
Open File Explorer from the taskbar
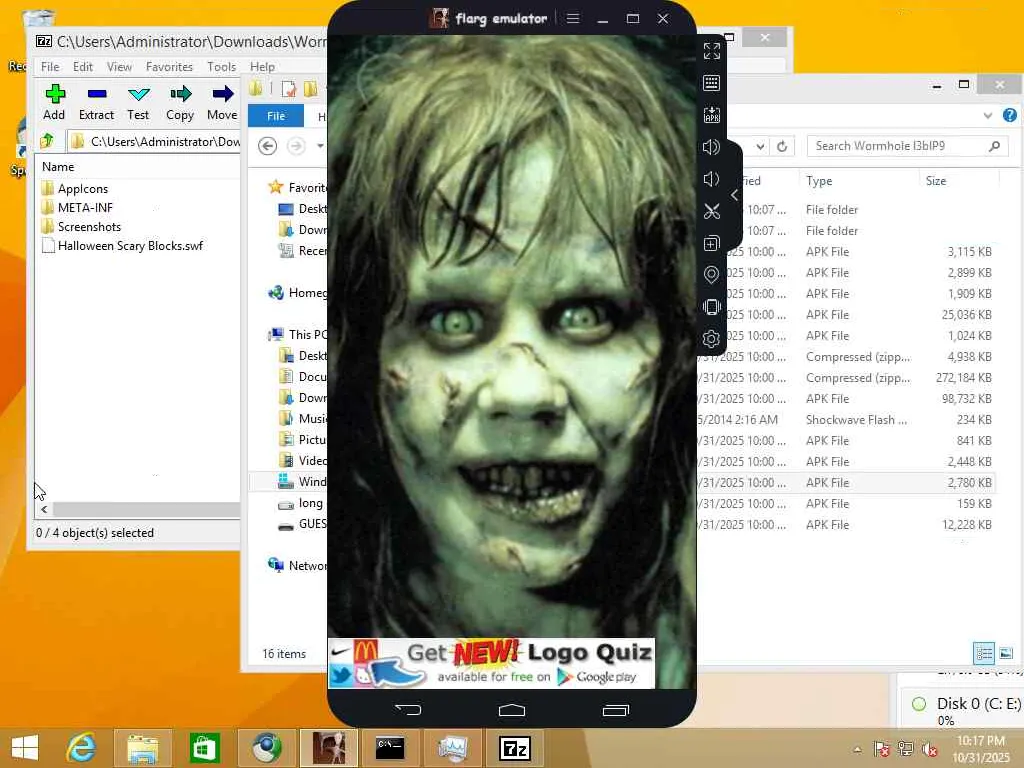point(142,748)
